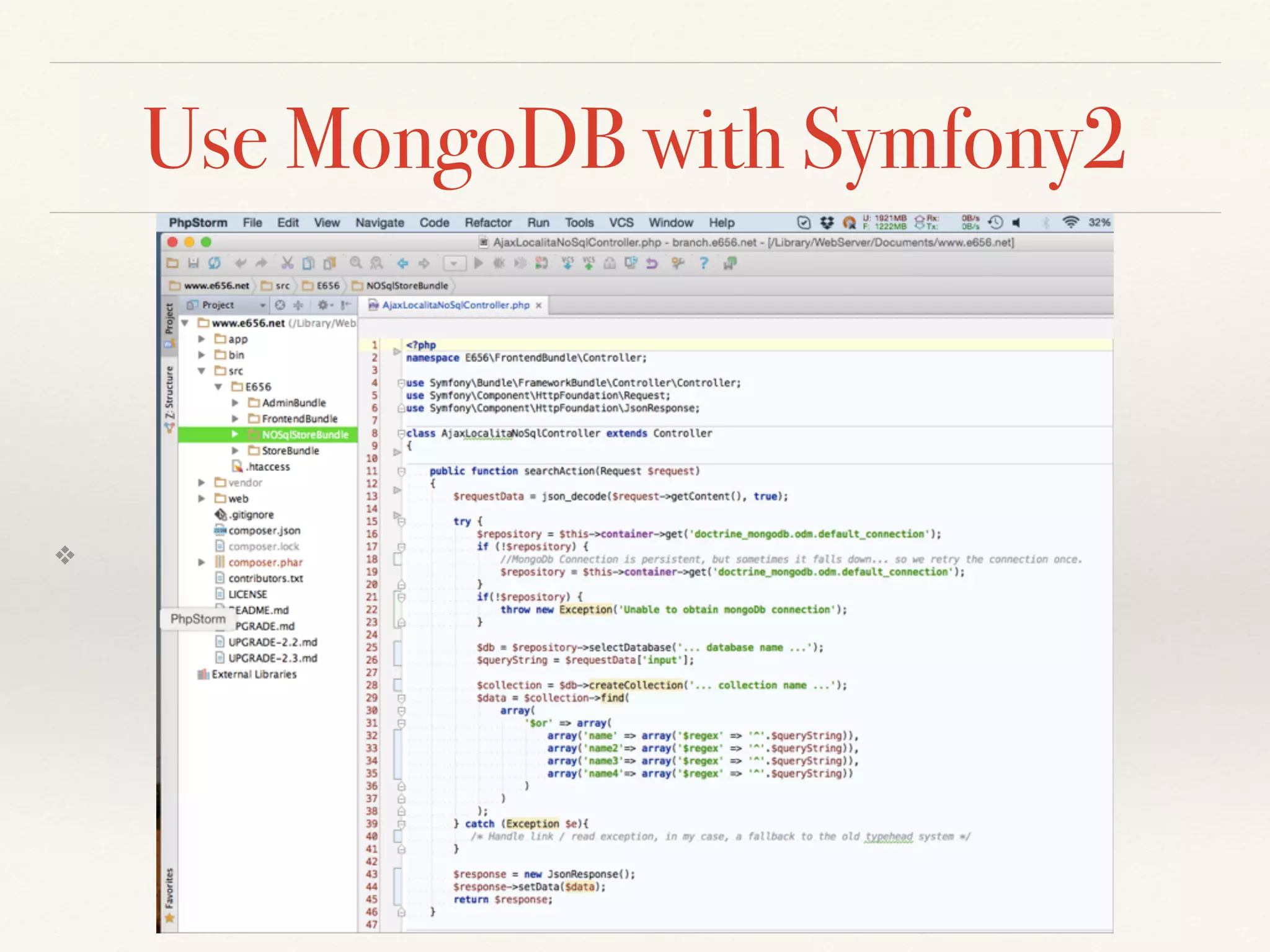Click the Settings wrench icon
Screen dimensions: 1270x952
tap(678, 263)
